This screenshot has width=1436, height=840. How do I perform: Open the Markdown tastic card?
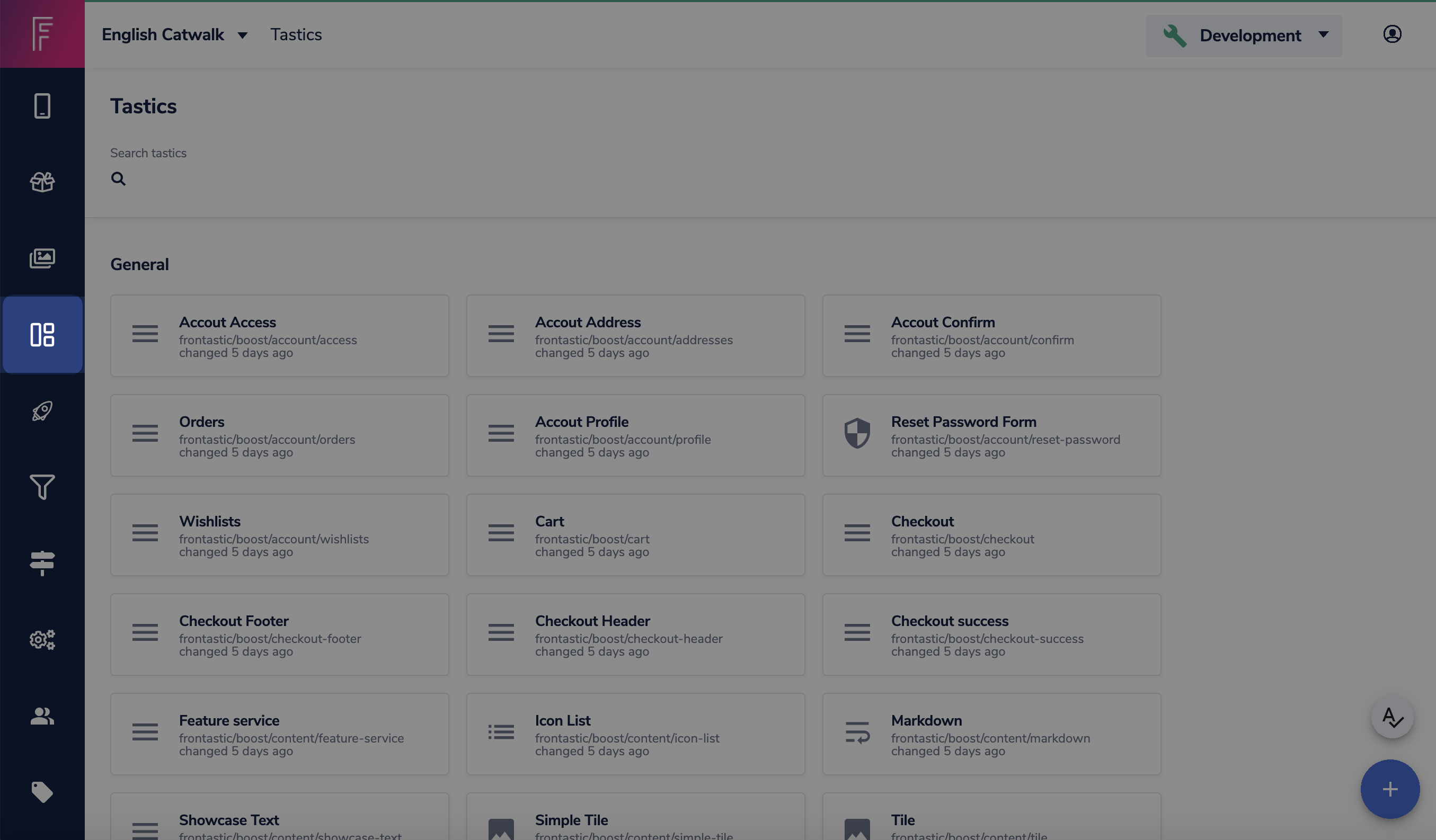pos(991,734)
